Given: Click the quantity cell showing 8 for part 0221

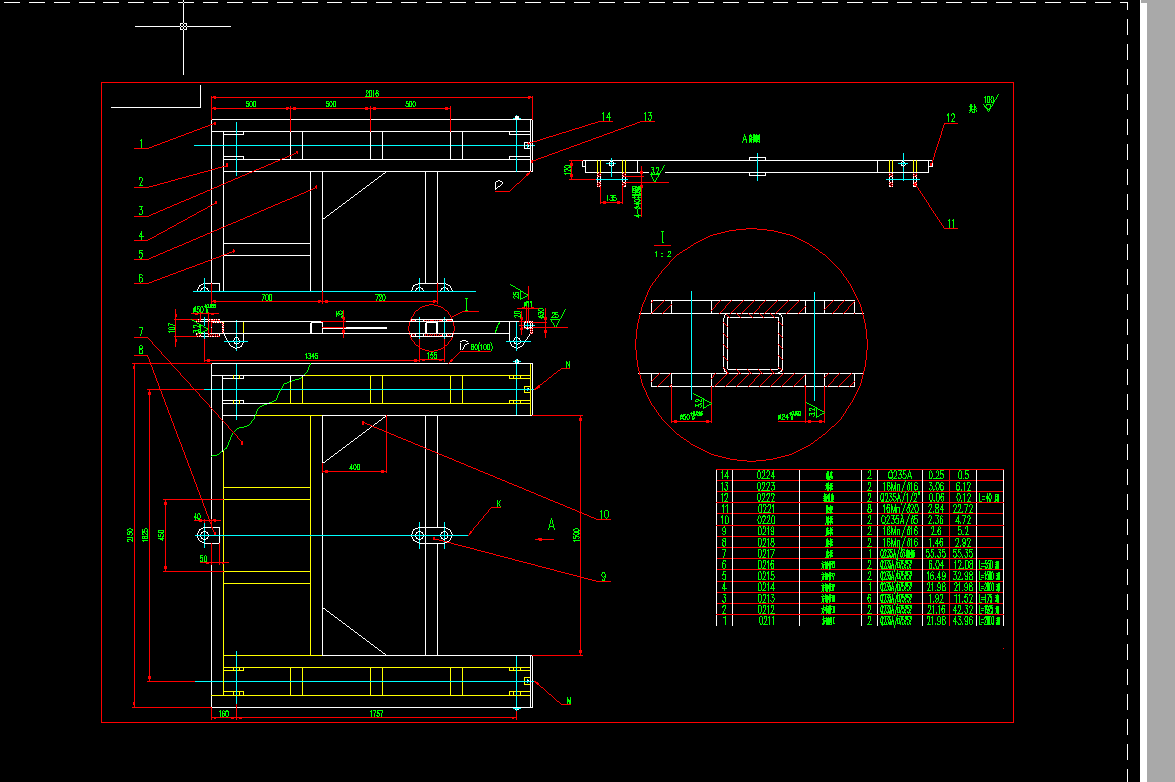Looking at the screenshot, I should pos(869,509).
